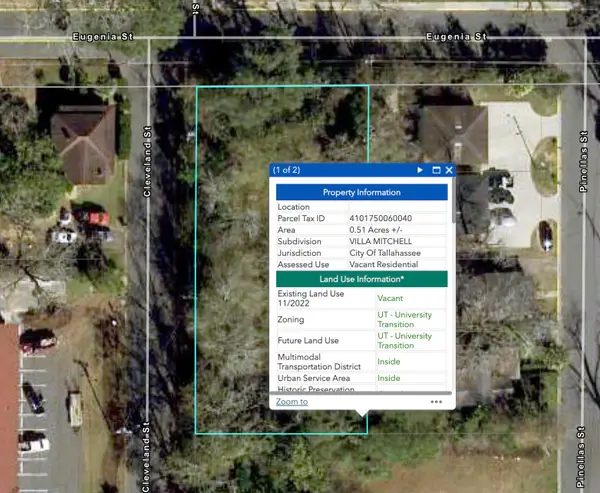Click the Zoning UT - University Transition value
The image size is (600, 493).
pos(404,319)
